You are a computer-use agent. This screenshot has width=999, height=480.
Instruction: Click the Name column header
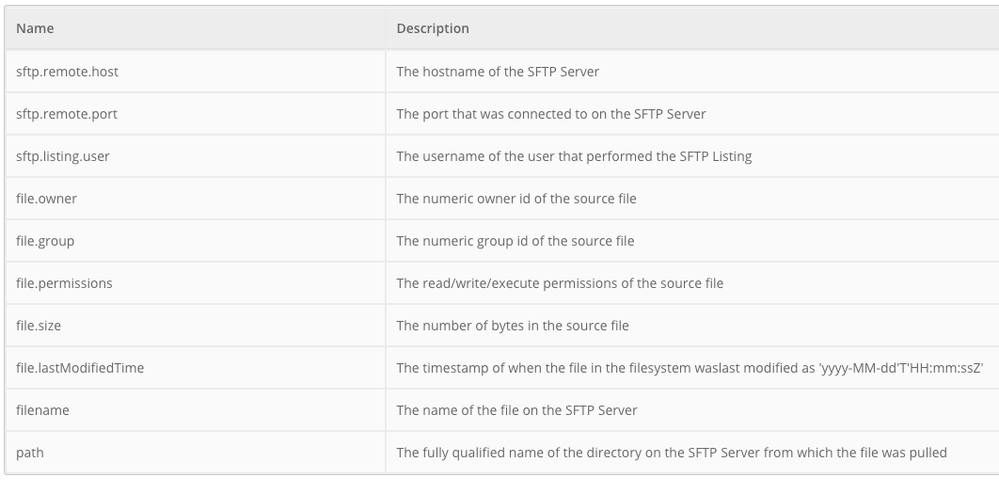(35, 28)
